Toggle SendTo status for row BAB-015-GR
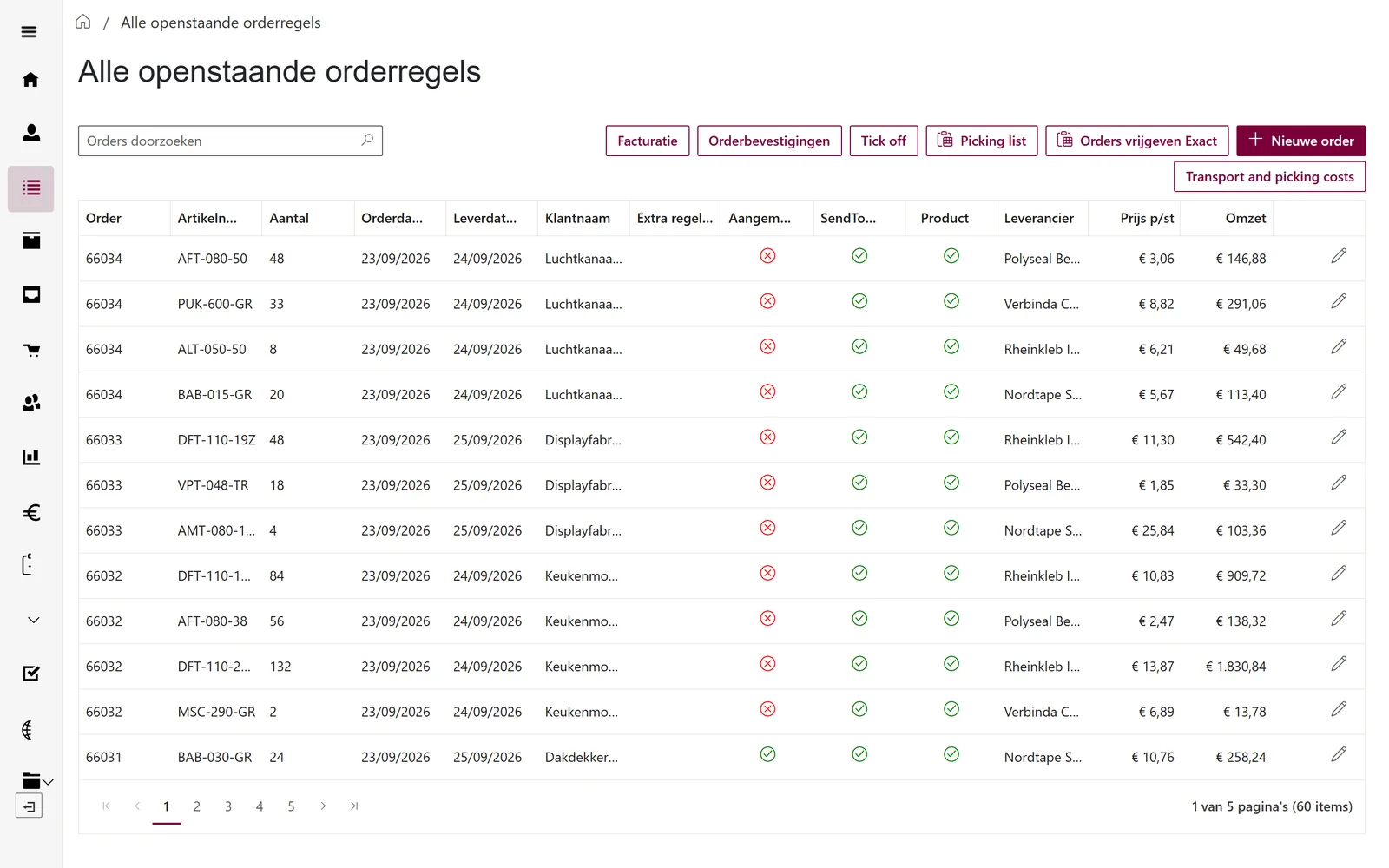Image resolution: width=1389 pixels, height=868 pixels. click(859, 391)
